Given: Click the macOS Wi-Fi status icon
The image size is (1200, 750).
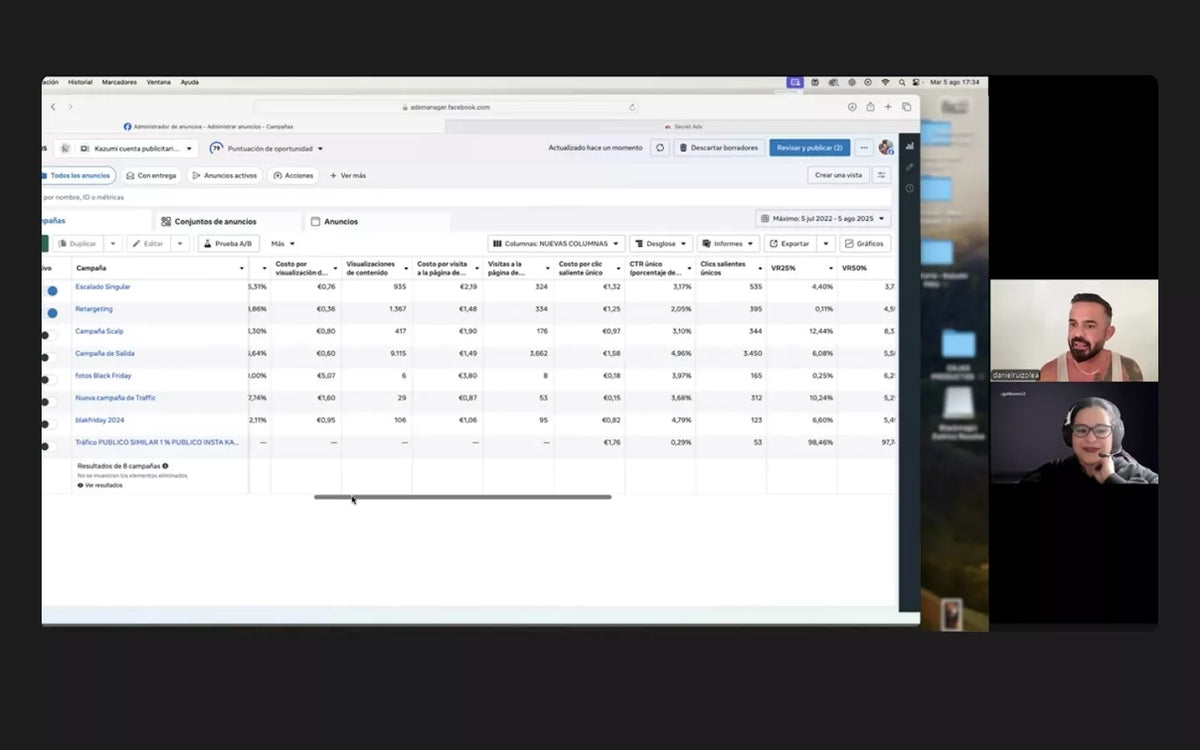Looking at the screenshot, I should click(x=885, y=82).
